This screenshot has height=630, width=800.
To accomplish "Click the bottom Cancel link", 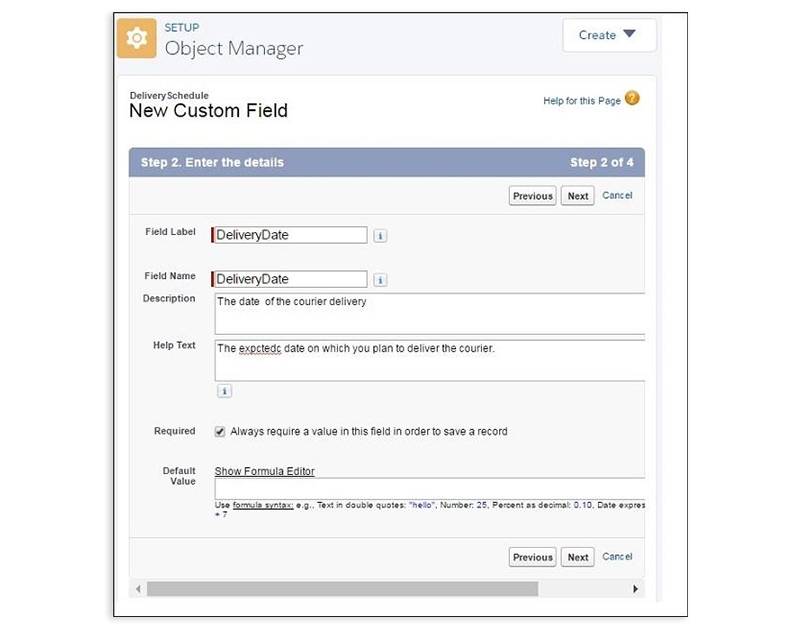I will click(617, 557).
